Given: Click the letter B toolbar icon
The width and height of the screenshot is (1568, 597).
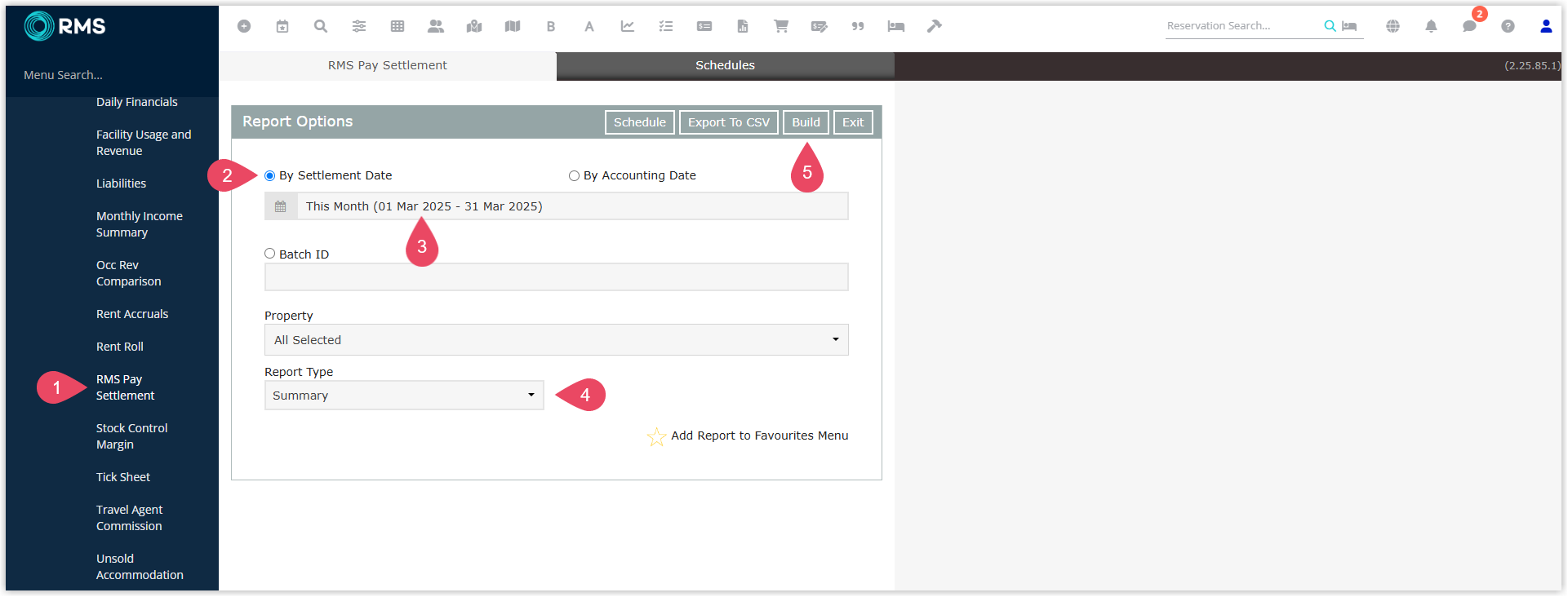Looking at the screenshot, I should pyautogui.click(x=551, y=26).
